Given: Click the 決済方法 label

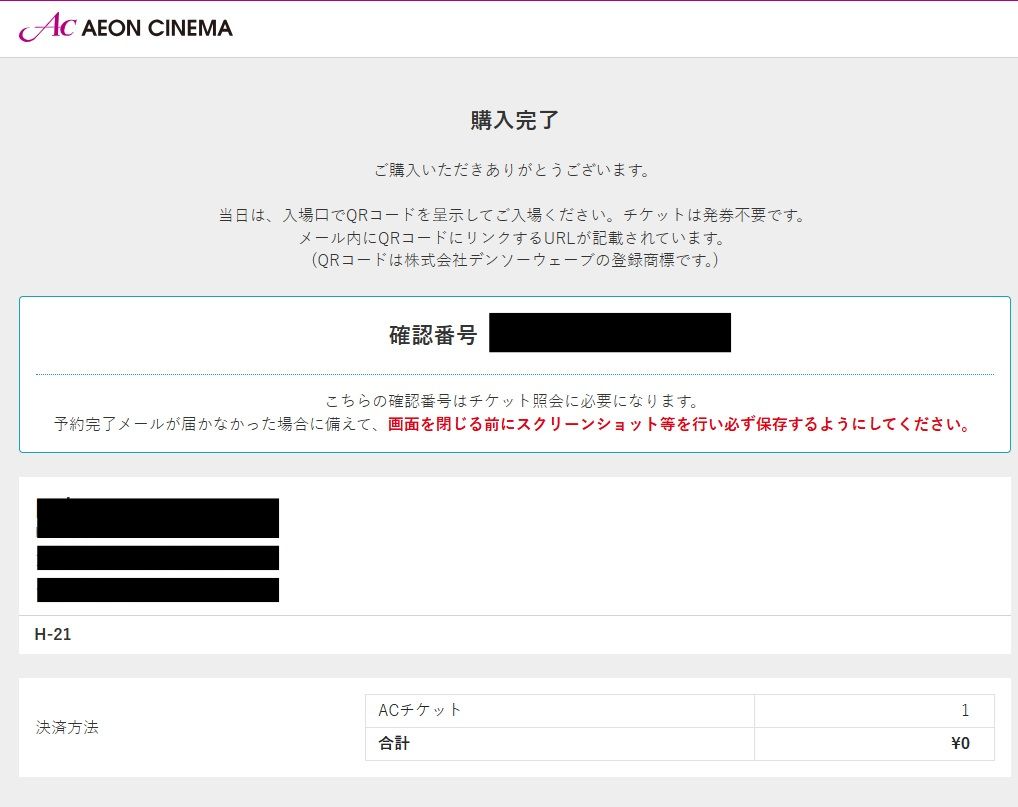Looking at the screenshot, I should (x=67, y=727).
